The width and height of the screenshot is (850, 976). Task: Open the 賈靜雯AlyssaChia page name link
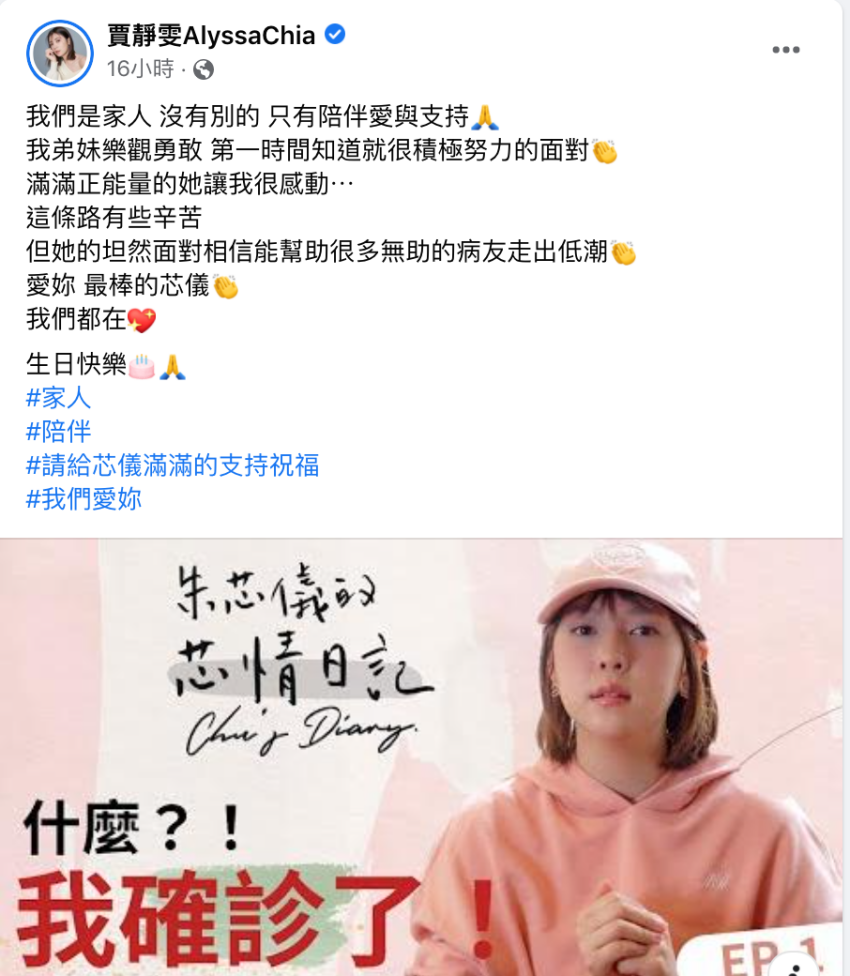(211, 35)
